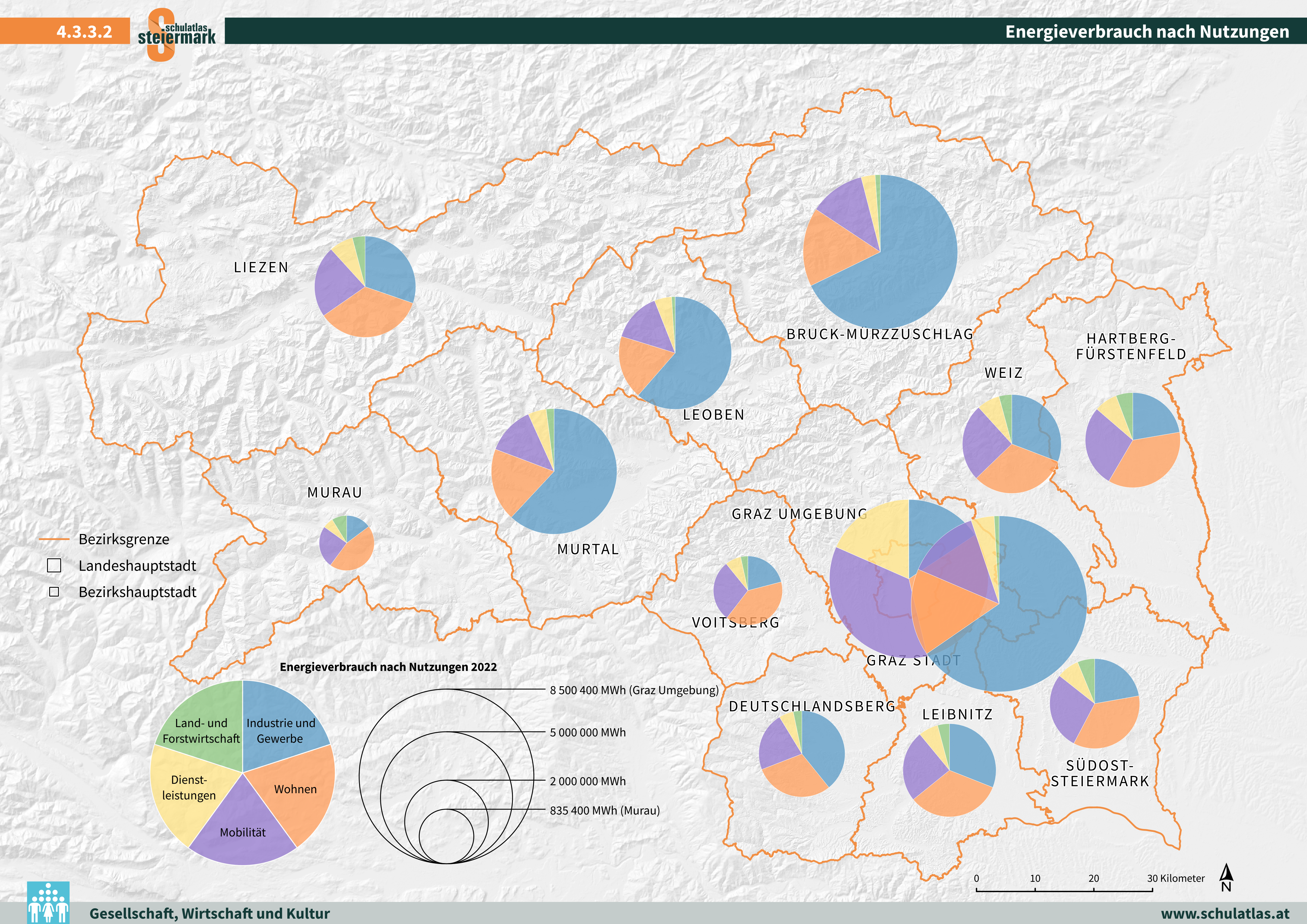Viewport: 1307px width, 924px height.
Task: Click the HARTBERG-FÜRSTENFELD district label
Action: click(x=1131, y=346)
